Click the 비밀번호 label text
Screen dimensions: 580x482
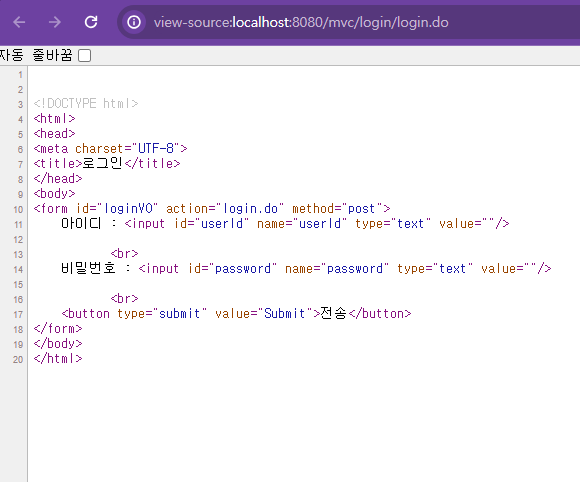coord(88,268)
